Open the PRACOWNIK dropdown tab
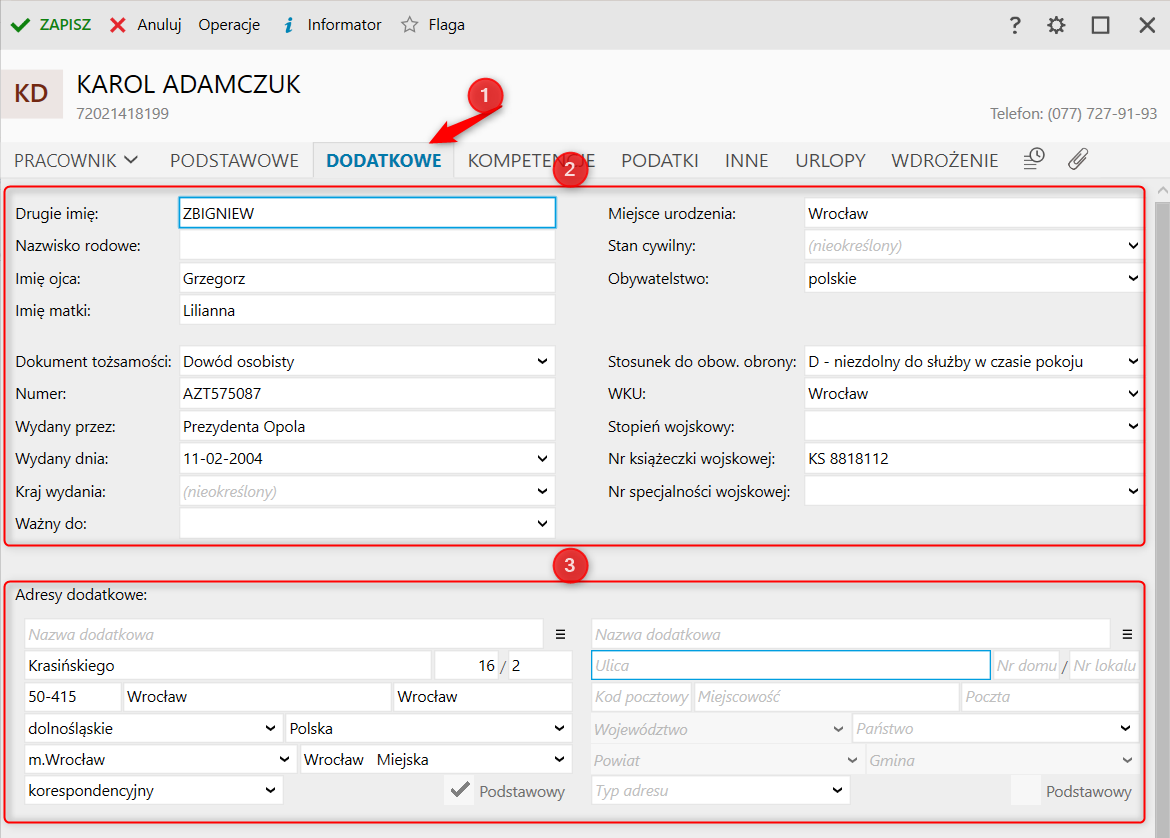The height and width of the screenshot is (838, 1170). pos(76,160)
